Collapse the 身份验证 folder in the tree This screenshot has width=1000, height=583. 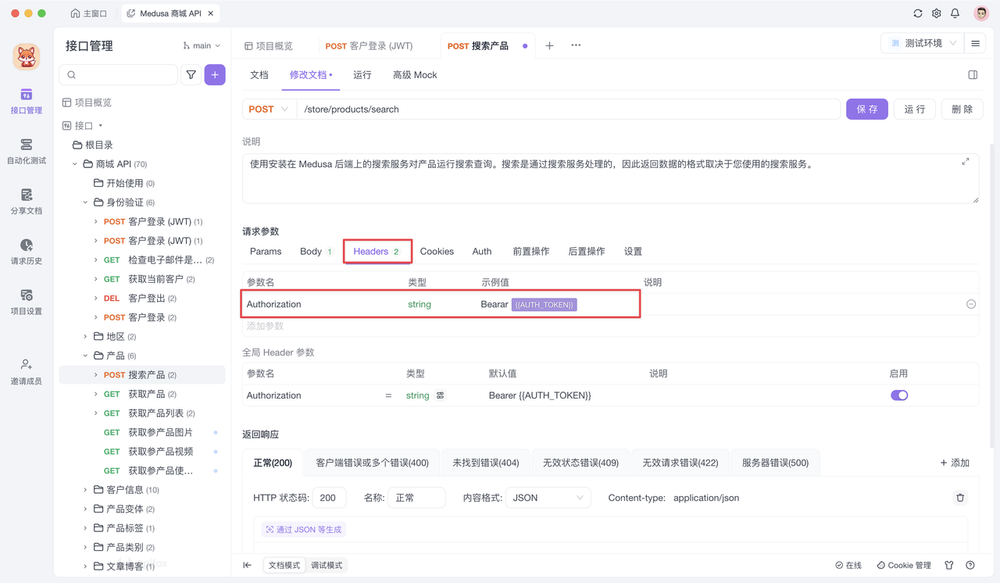coord(86,202)
